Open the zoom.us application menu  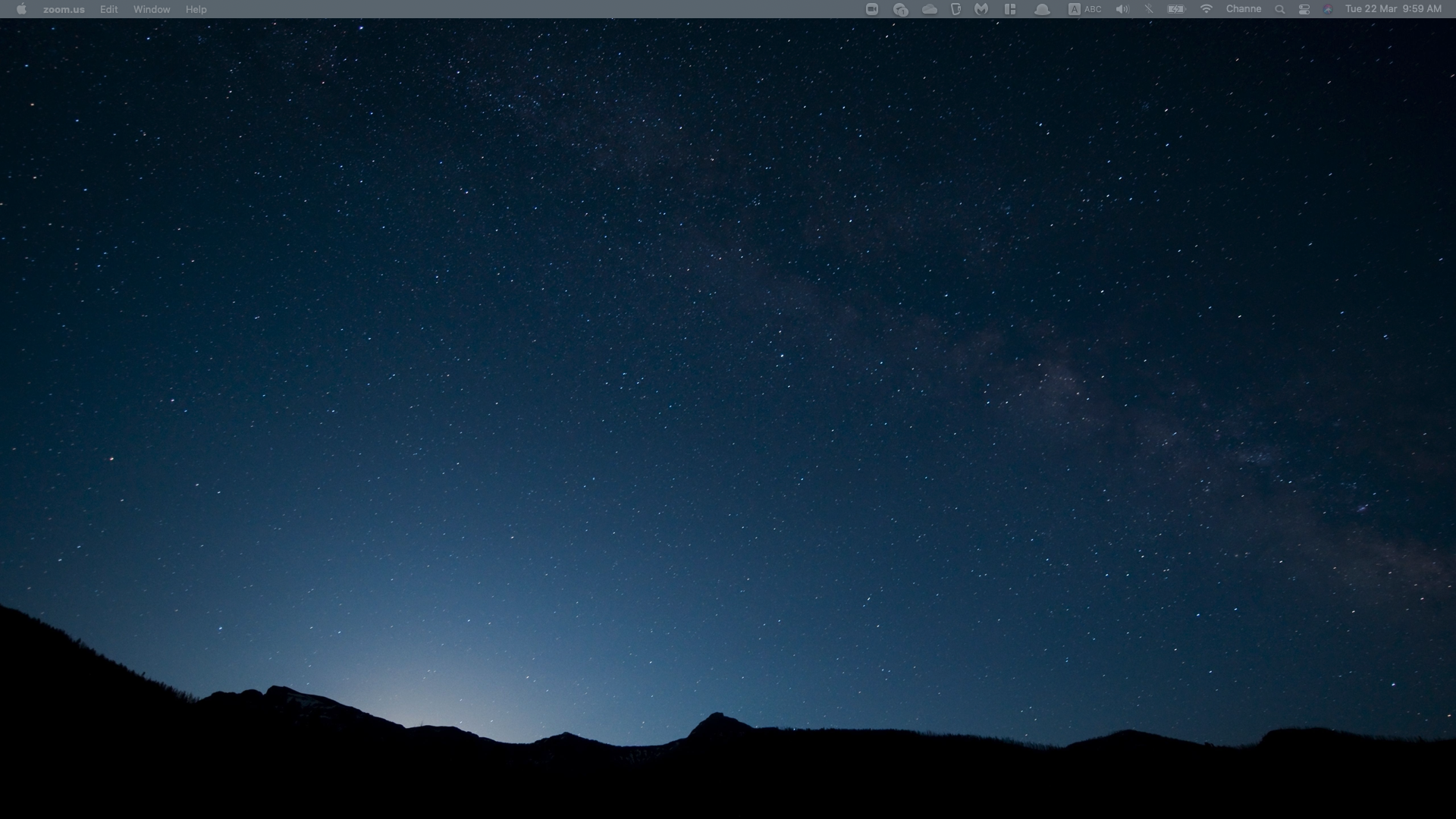(x=64, y=9)
